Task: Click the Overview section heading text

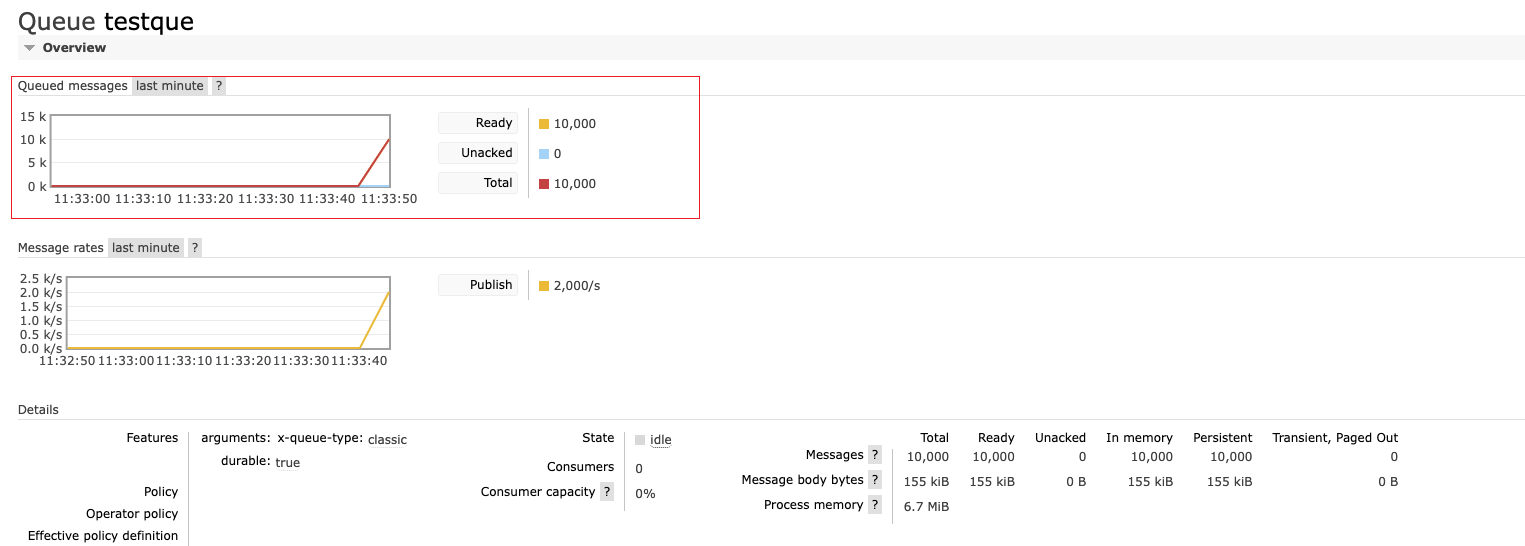Action: 74,48
